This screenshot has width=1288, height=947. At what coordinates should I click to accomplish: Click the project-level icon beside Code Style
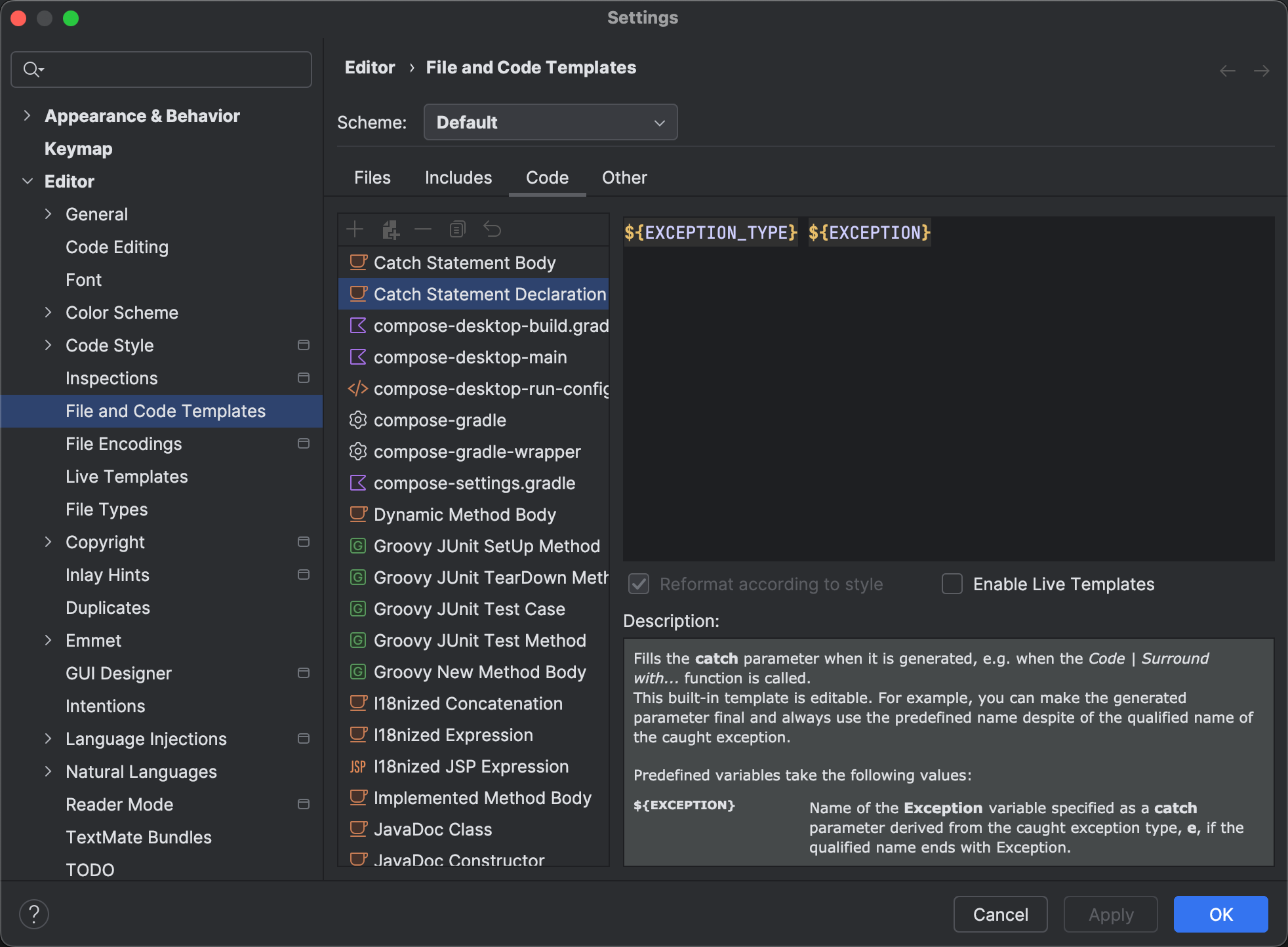304,346
